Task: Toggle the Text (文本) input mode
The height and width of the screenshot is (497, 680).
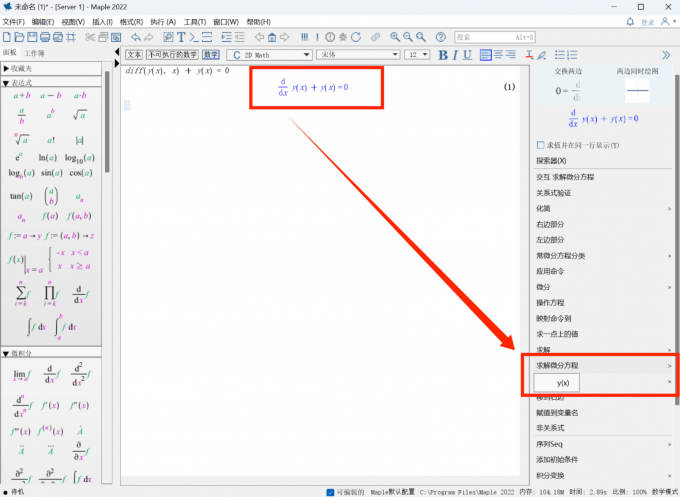Action: pos(134,54)
